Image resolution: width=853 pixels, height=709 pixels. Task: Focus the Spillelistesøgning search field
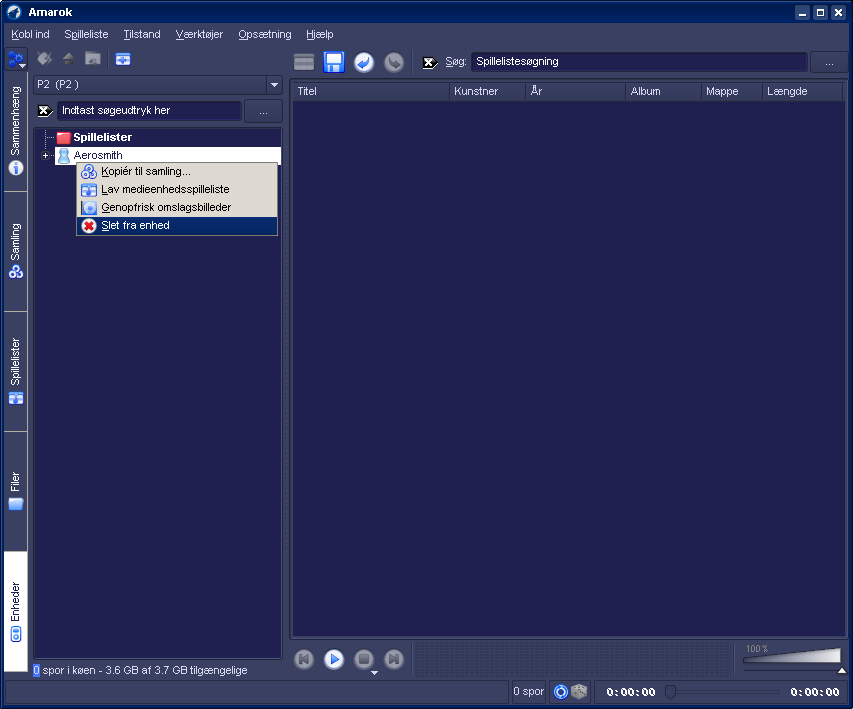639,62
